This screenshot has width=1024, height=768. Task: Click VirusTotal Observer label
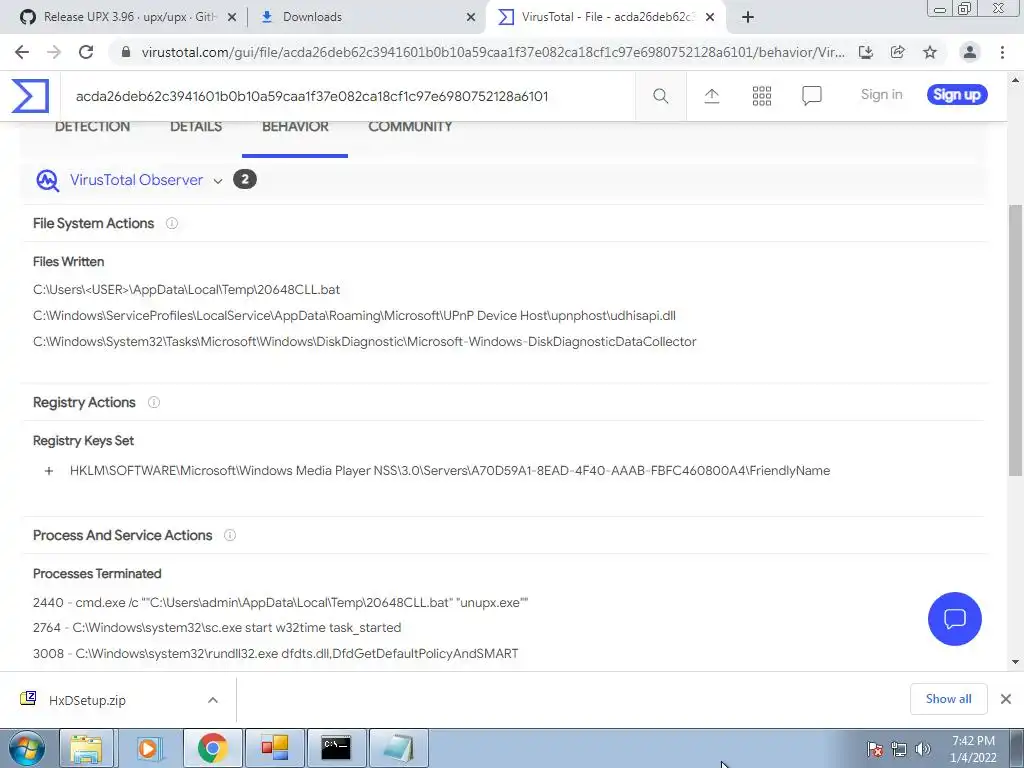coord(136,180)
